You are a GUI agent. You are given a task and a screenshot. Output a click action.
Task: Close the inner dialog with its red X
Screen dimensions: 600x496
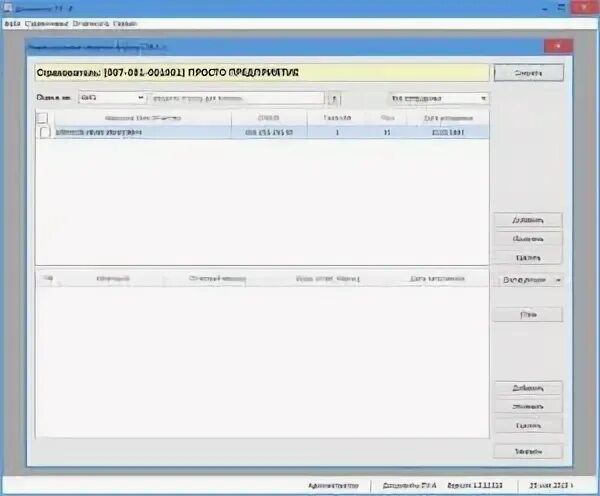pyautogui.click(x=558, y=46)
